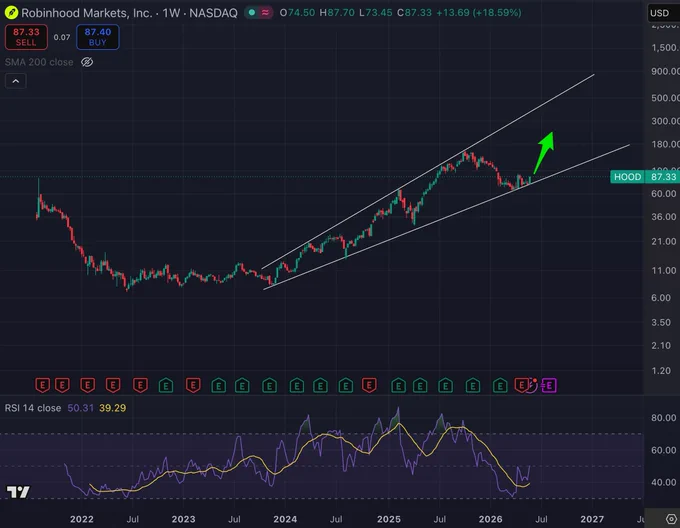680x528 pixels.
Task: Click the 36.00 price axis label
Action: (x=664, y=216)
